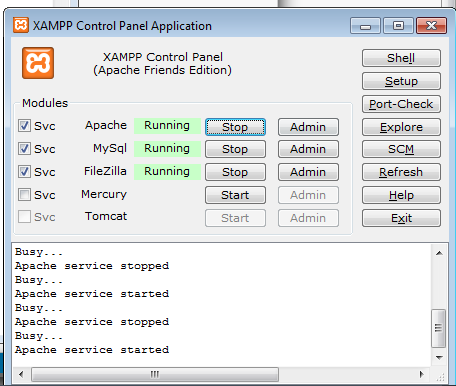Click the log's horizontal scrollbar thumb
The image size is (456, 386).
(155, 374)
